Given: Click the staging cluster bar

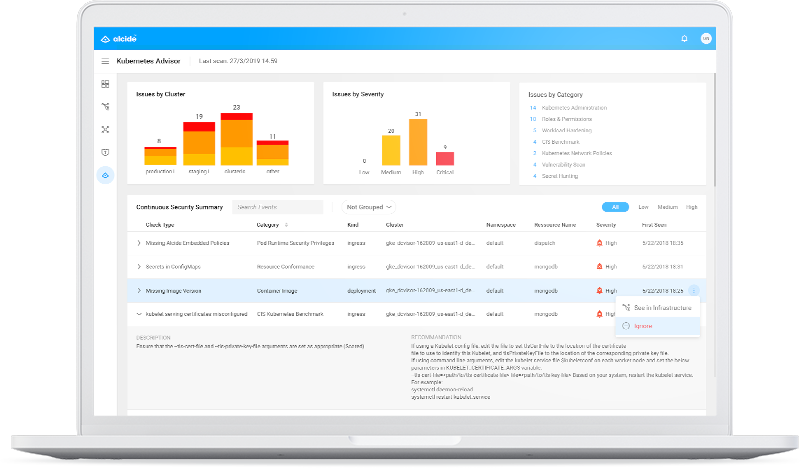Looking at the screenshot, I should click(x=199, y=144).
